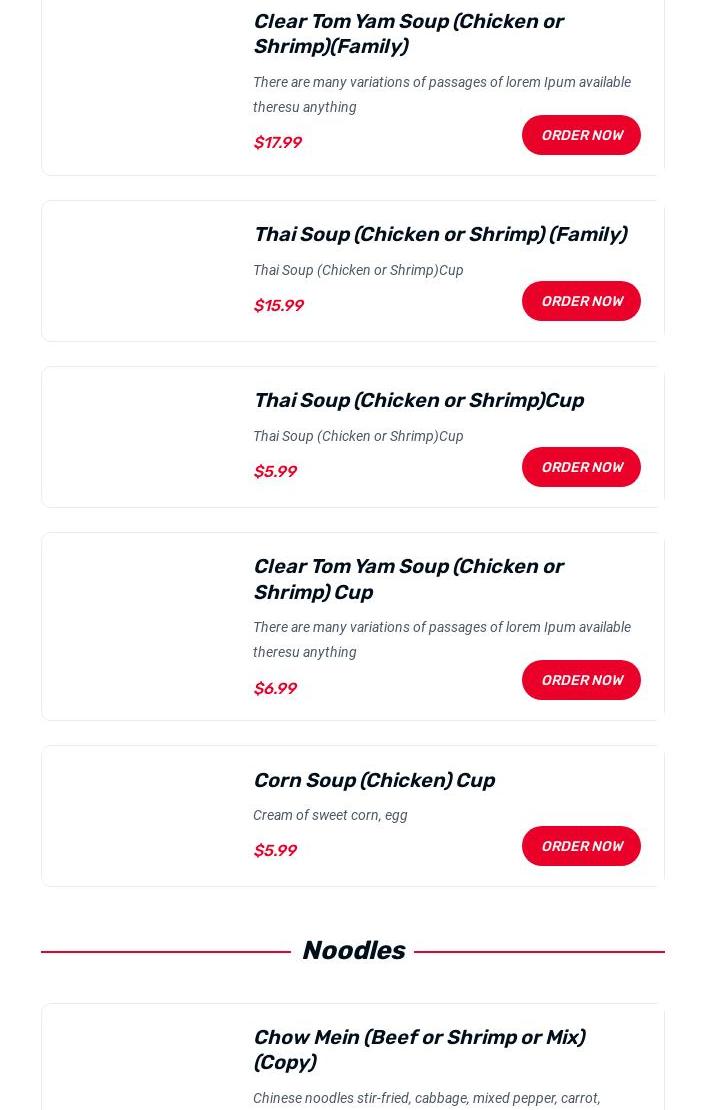Click Order Now for Corn Soup (Chicken) Cup
This screenshot has width=705, height=1110.
pos(581,846)
